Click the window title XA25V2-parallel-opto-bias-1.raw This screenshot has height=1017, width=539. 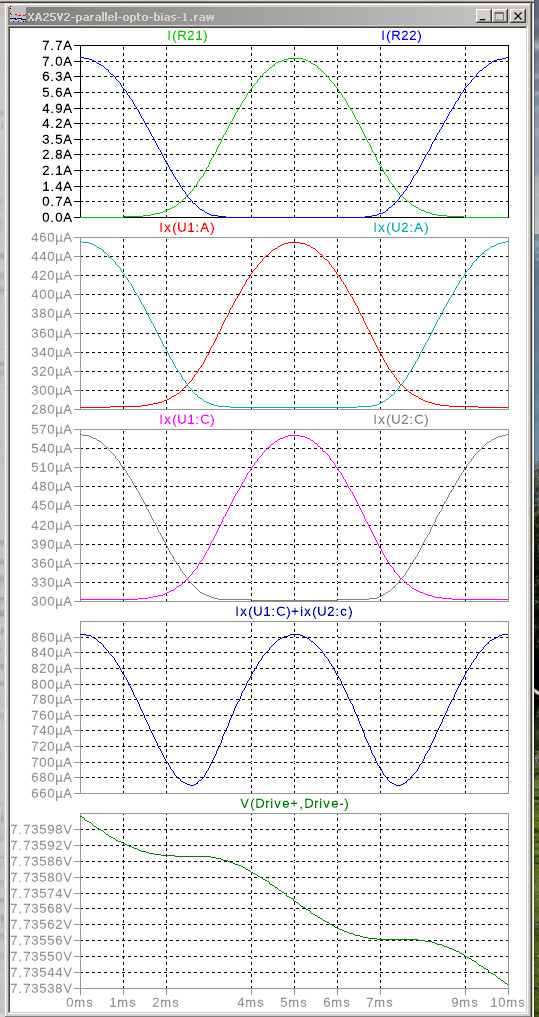click(x=121, y=17)
